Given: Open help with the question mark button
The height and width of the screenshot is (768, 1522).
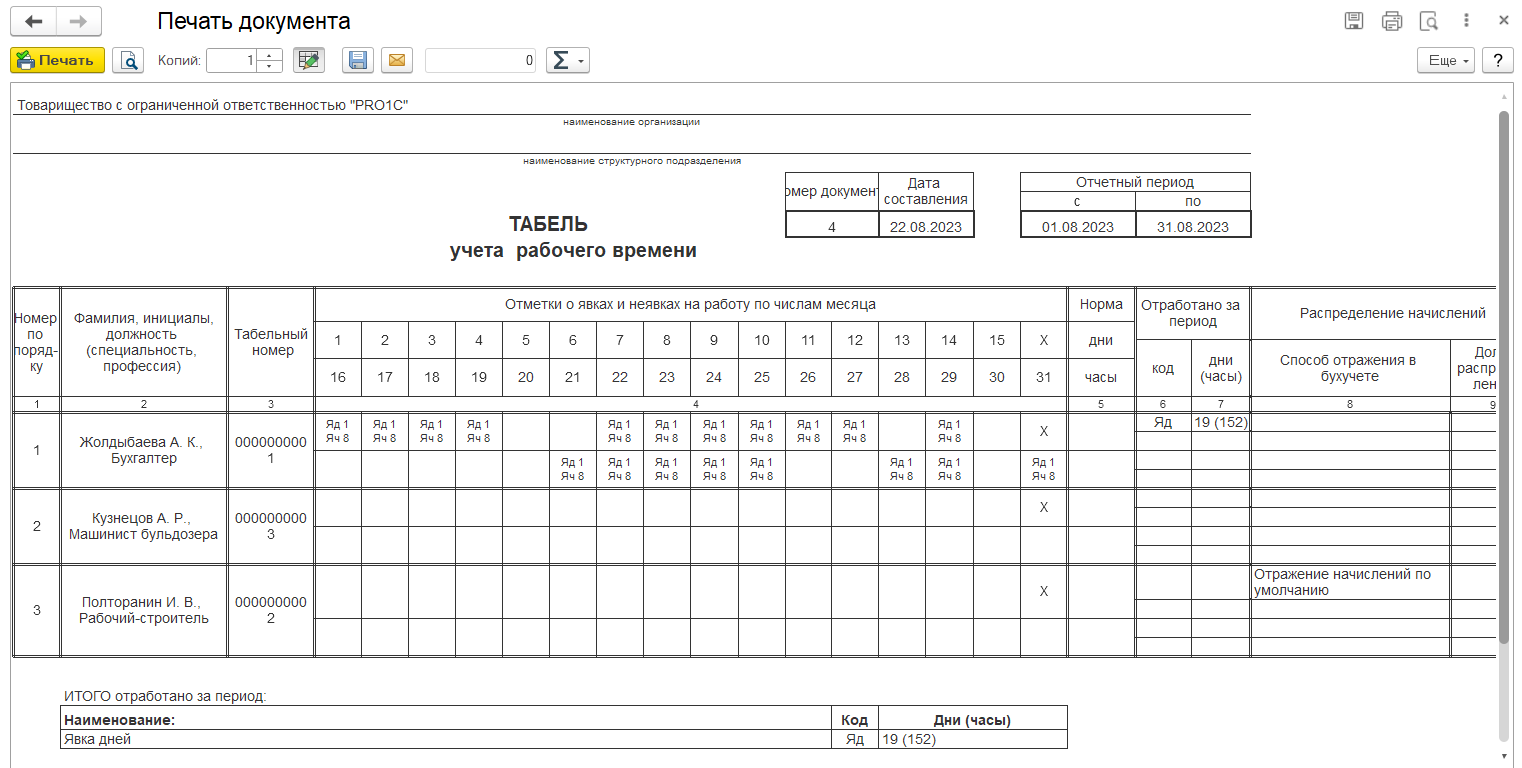Looking at the screenshot, I should click(x=1497, y=60).
